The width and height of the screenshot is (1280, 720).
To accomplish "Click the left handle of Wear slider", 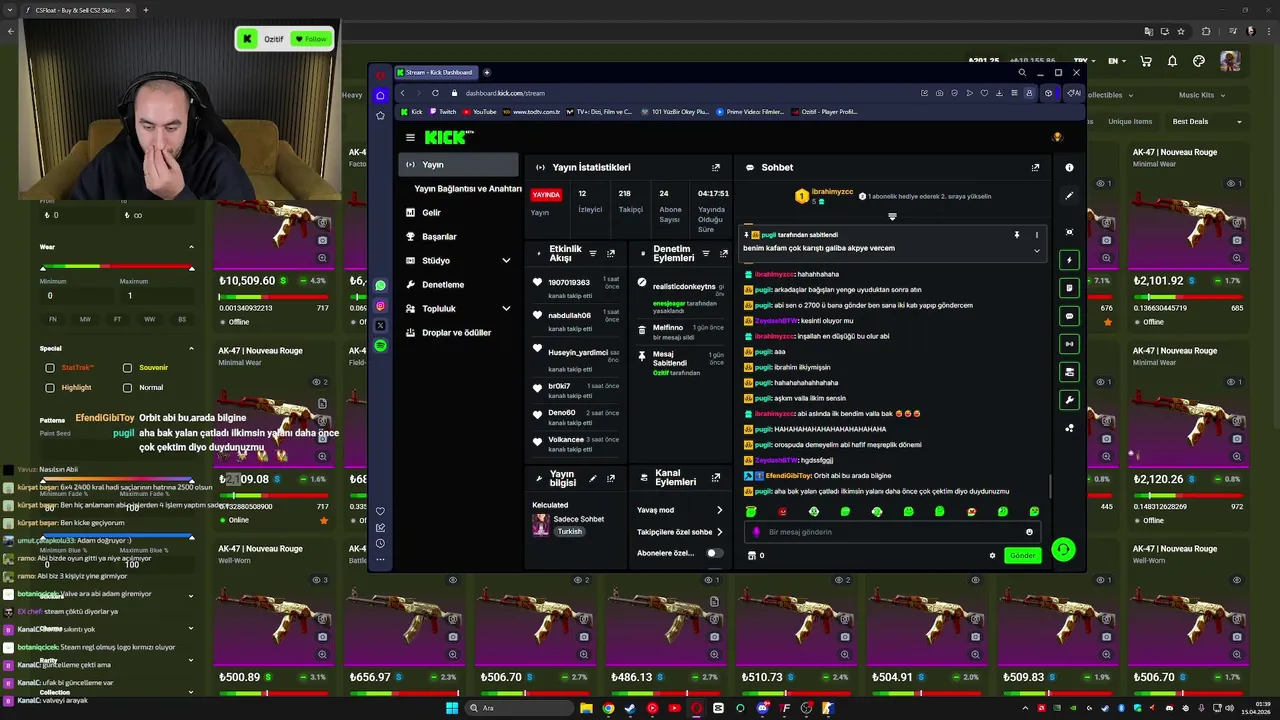I will click(x=43, y=268).
